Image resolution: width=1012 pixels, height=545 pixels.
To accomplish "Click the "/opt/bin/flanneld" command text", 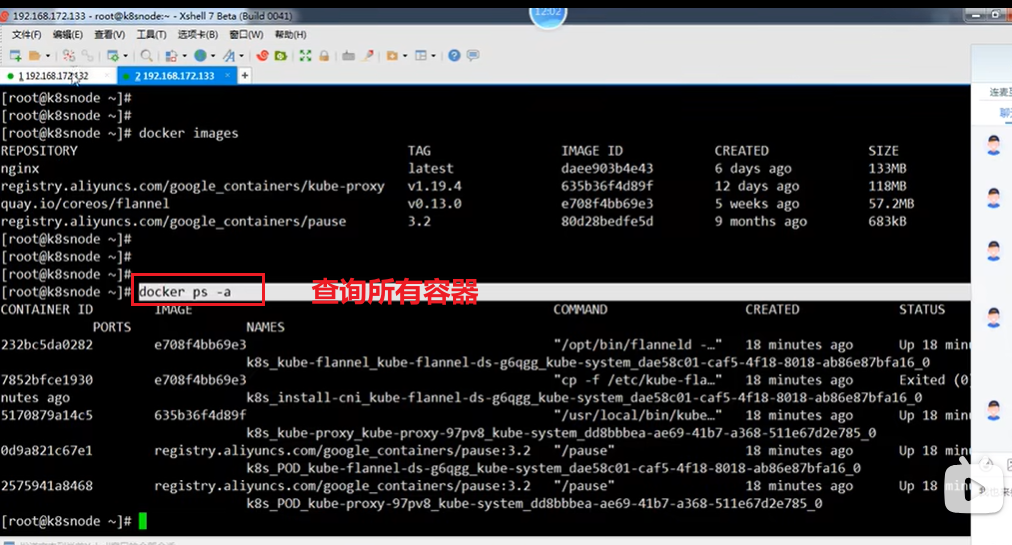I will pos(638,345).
